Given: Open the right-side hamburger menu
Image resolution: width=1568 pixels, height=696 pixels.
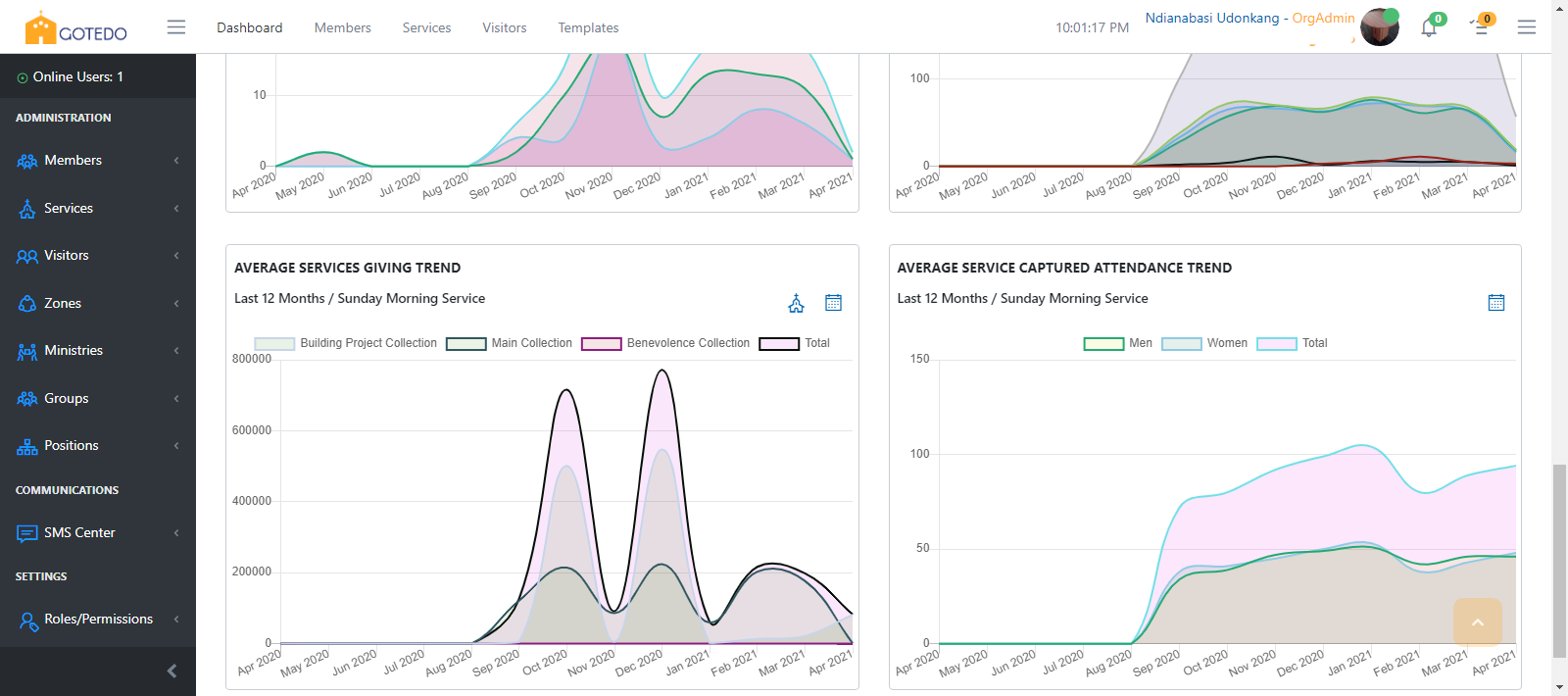Looking at the screenshot, I should point(1527,27).
